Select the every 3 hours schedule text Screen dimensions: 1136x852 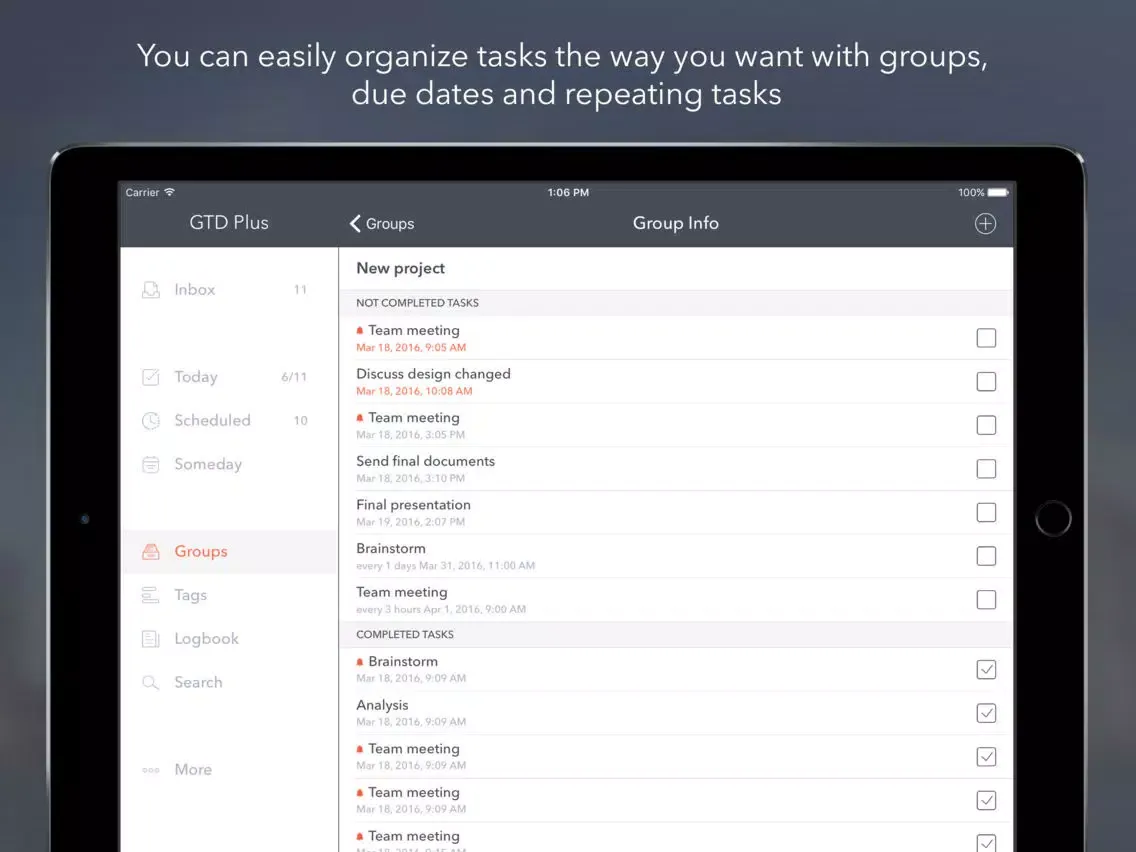(x=440, y=609)
